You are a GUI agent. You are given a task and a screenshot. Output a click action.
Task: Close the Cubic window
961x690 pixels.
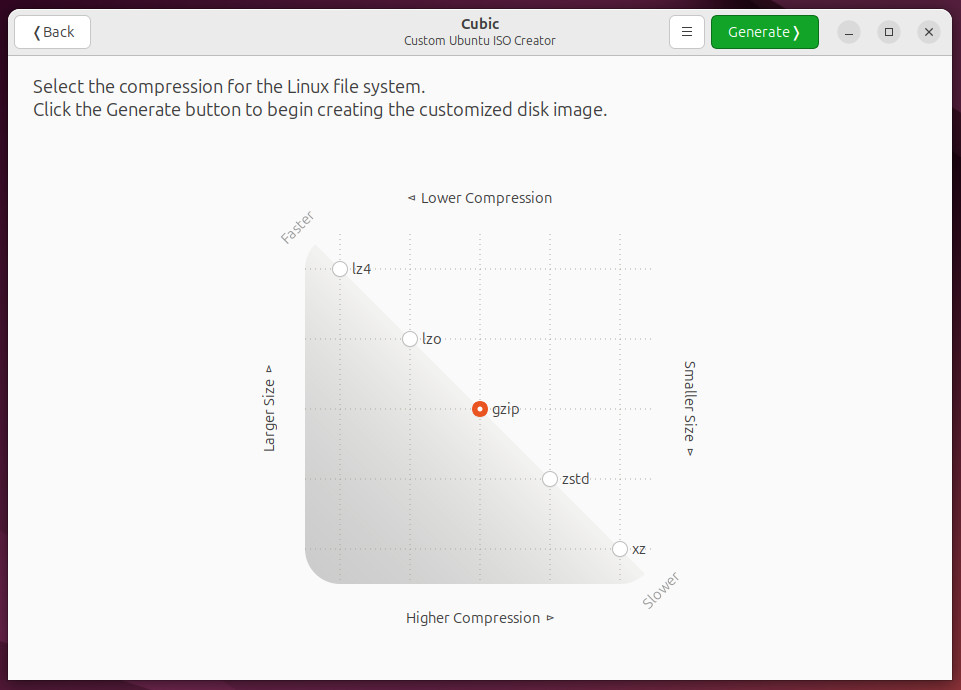[x=929, y=32]
